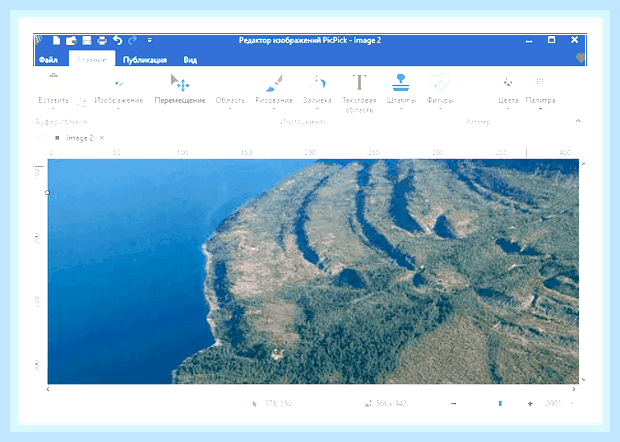Expand the Штампы dropdown arrow
Screen dimensions: 620x442
(401, 108)
